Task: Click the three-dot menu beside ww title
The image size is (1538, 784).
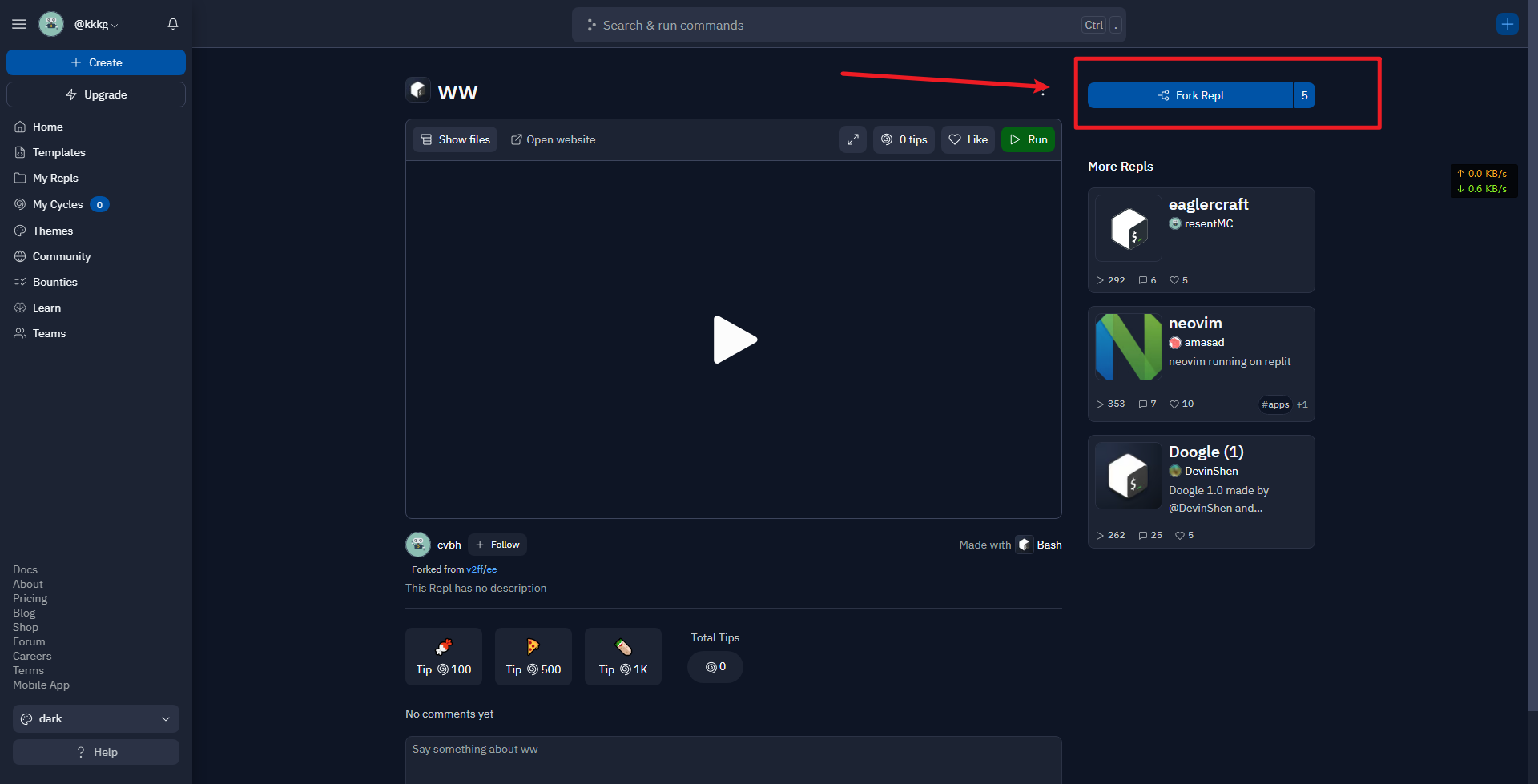Action: [x=1043, y=91]
